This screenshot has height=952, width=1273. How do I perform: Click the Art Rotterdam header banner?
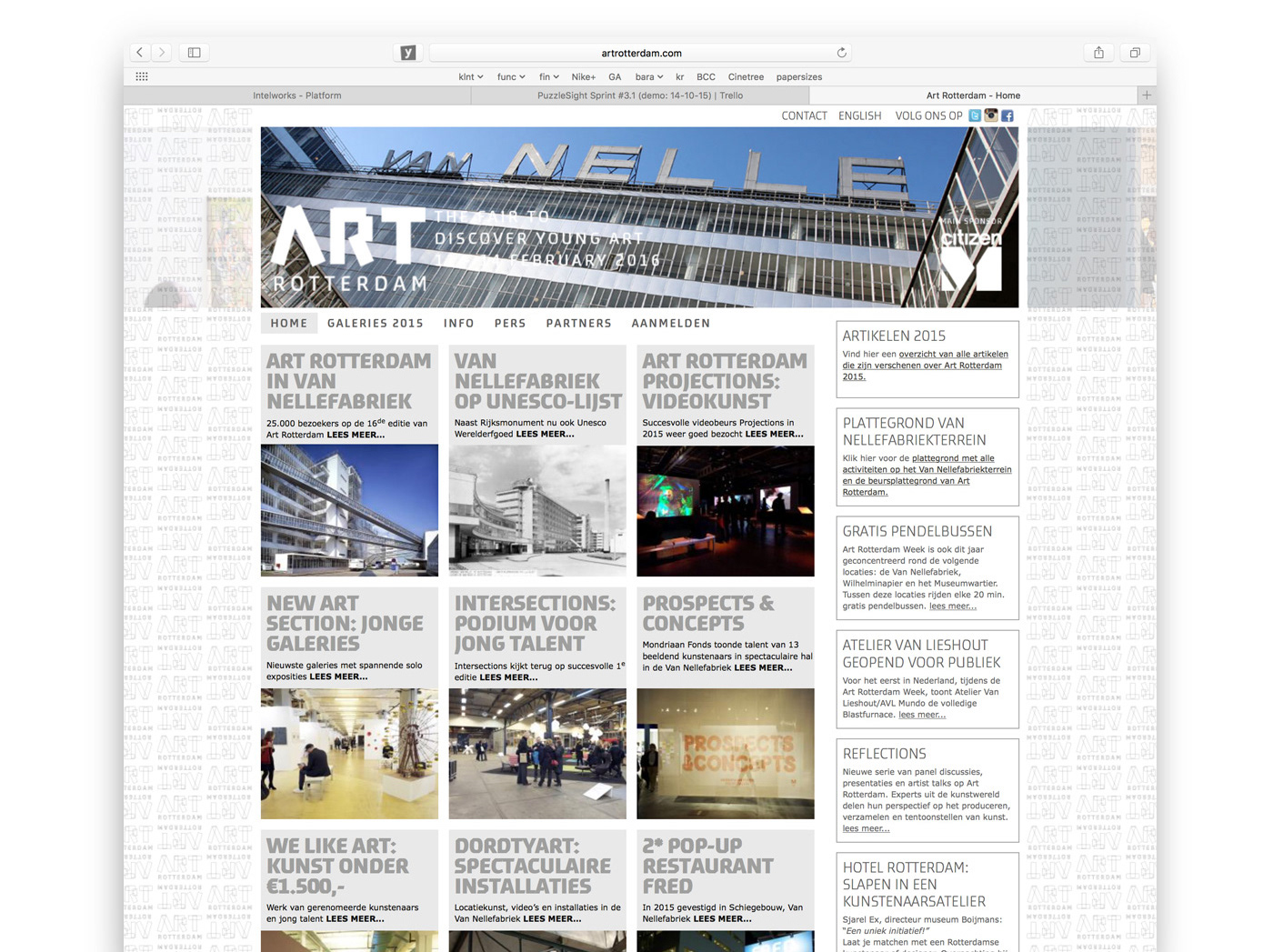click(639, 217)
